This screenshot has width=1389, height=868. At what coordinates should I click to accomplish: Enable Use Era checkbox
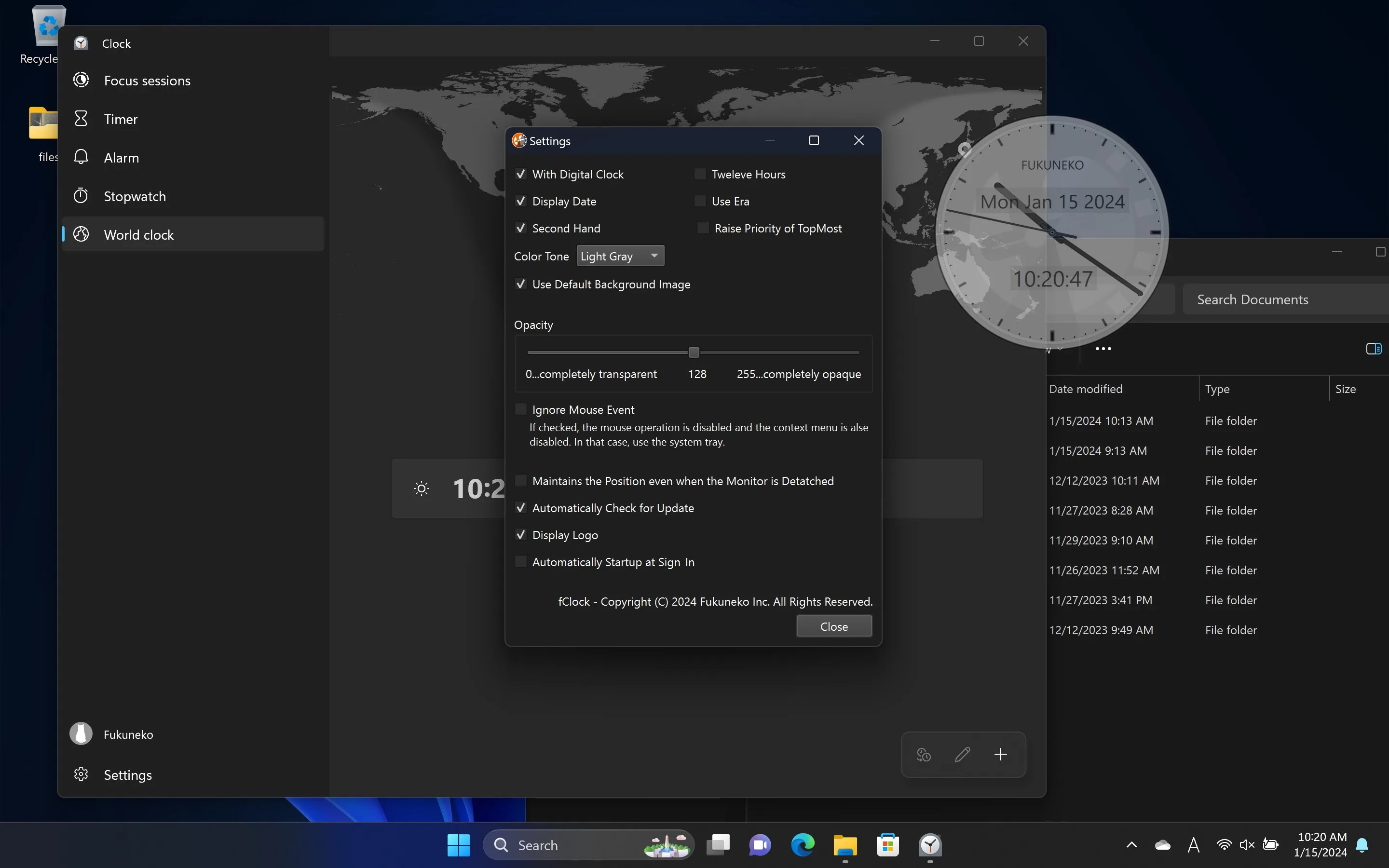tap(700, 201)
